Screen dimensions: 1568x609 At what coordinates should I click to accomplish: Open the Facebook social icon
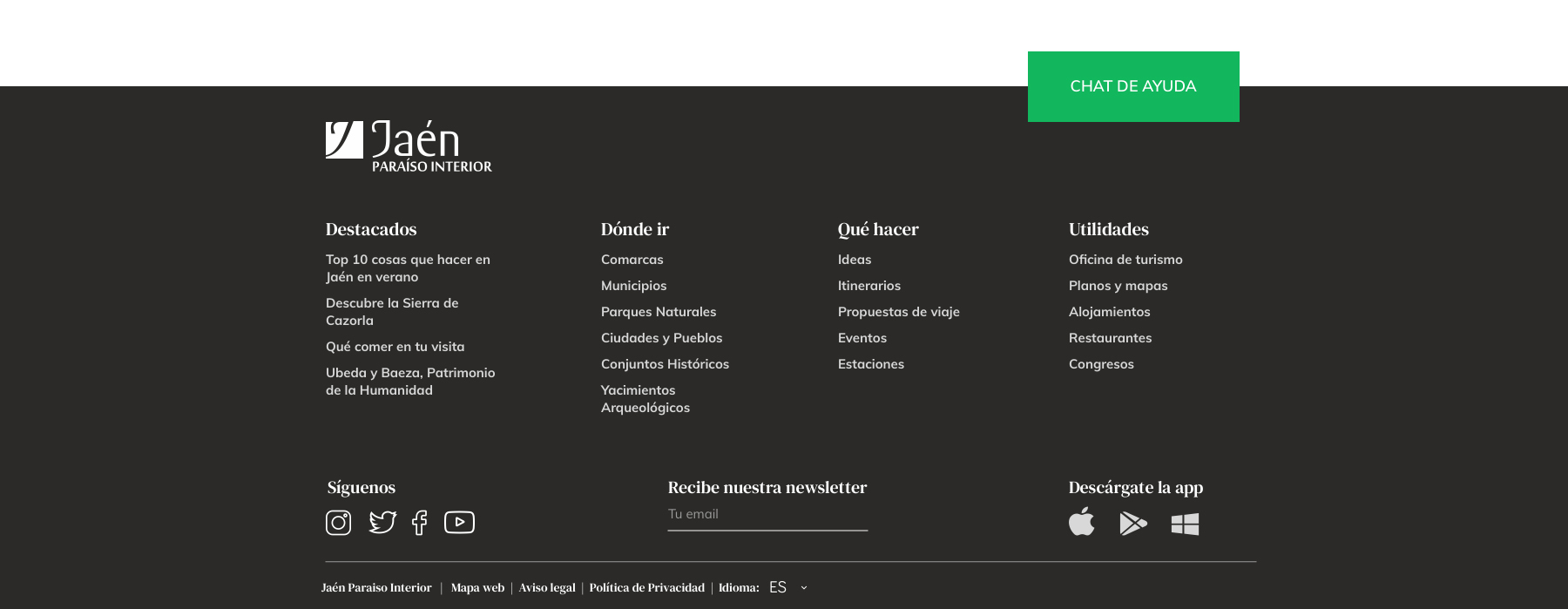tap(420, 523)
